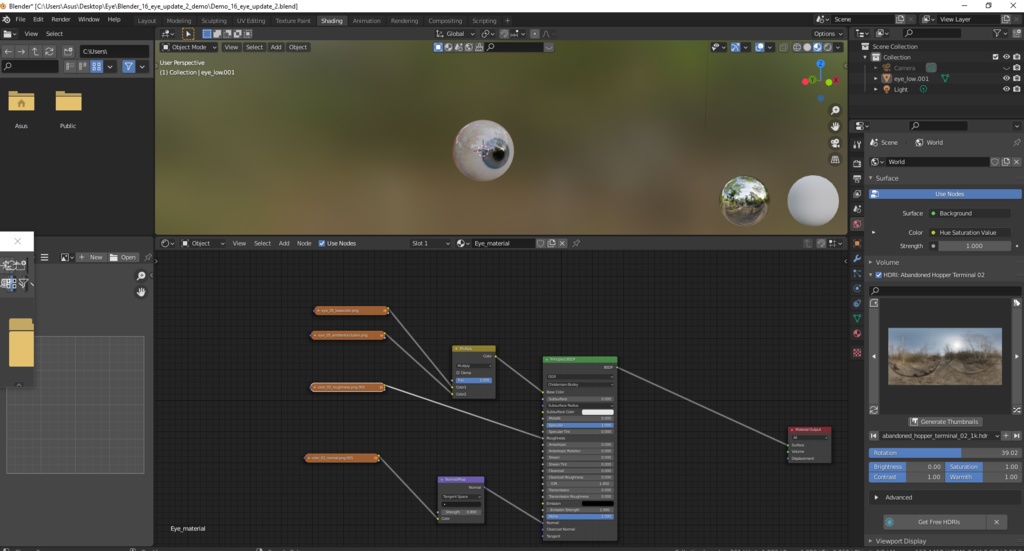This screenshot has height=551, width=1024.
Task: Toggle Collection exclude checkbox in outliner
Action: tap(995, 57)
